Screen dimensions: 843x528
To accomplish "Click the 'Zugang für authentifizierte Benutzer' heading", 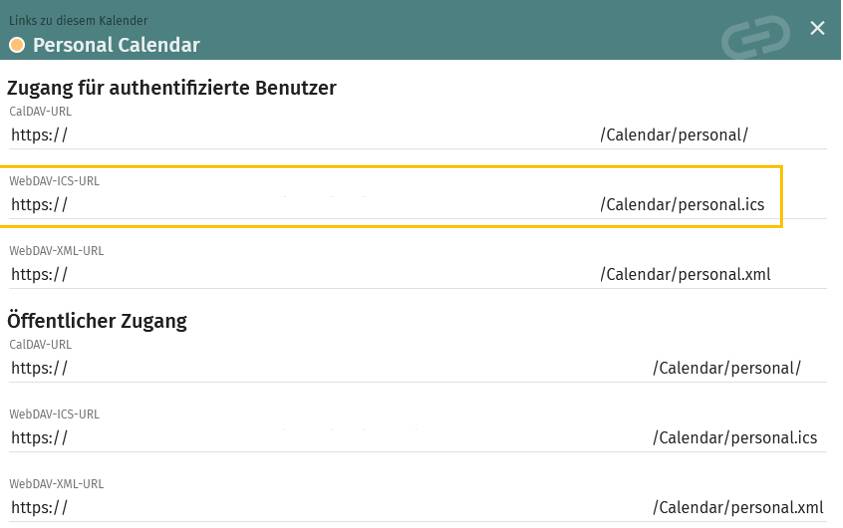I will click(172, 88).
